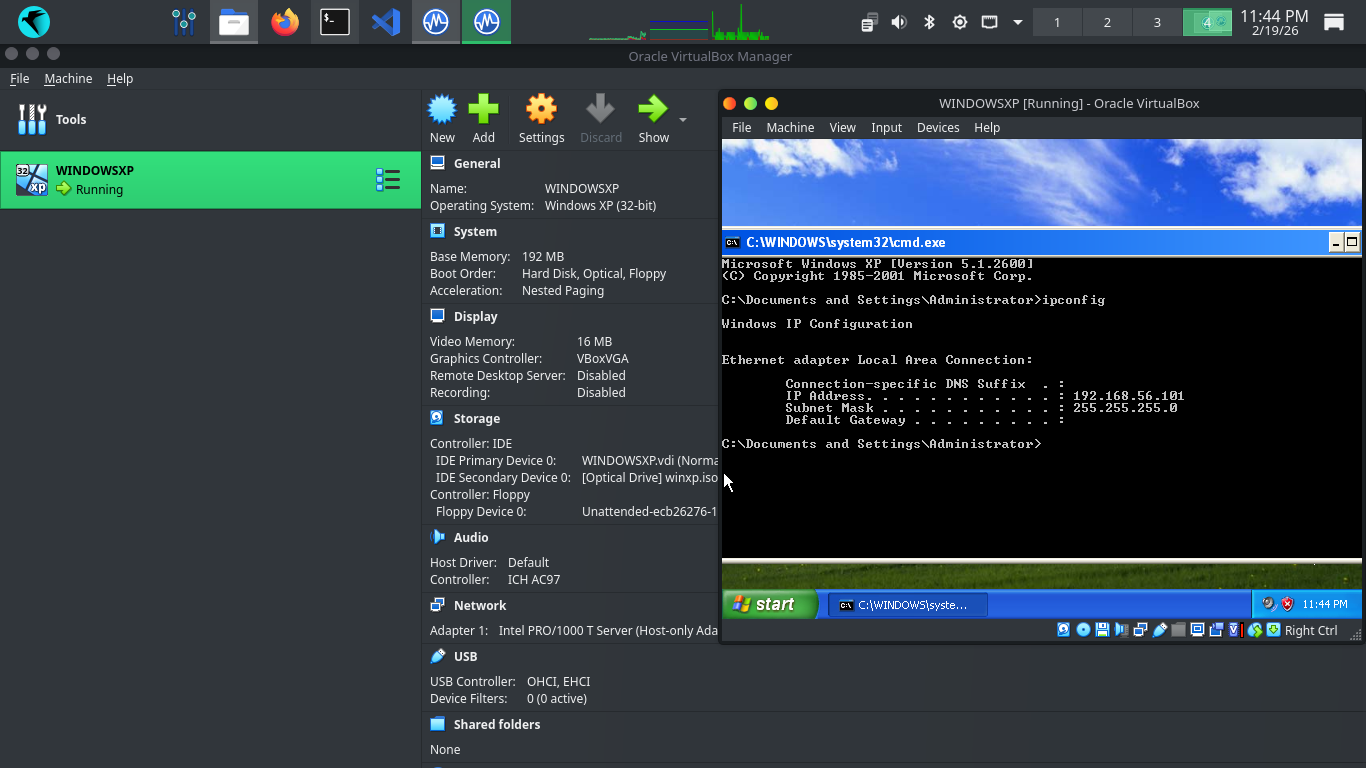Click the volume icon in top panel
The width and height of the screenshot is (1366, 768).
pos(899,22)
